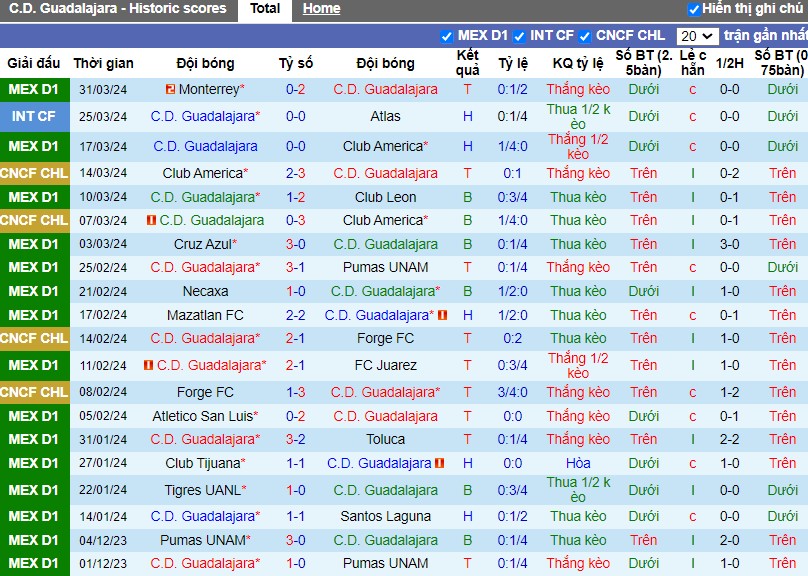Open Atletico San Luis team link

[x=205, y=416]
